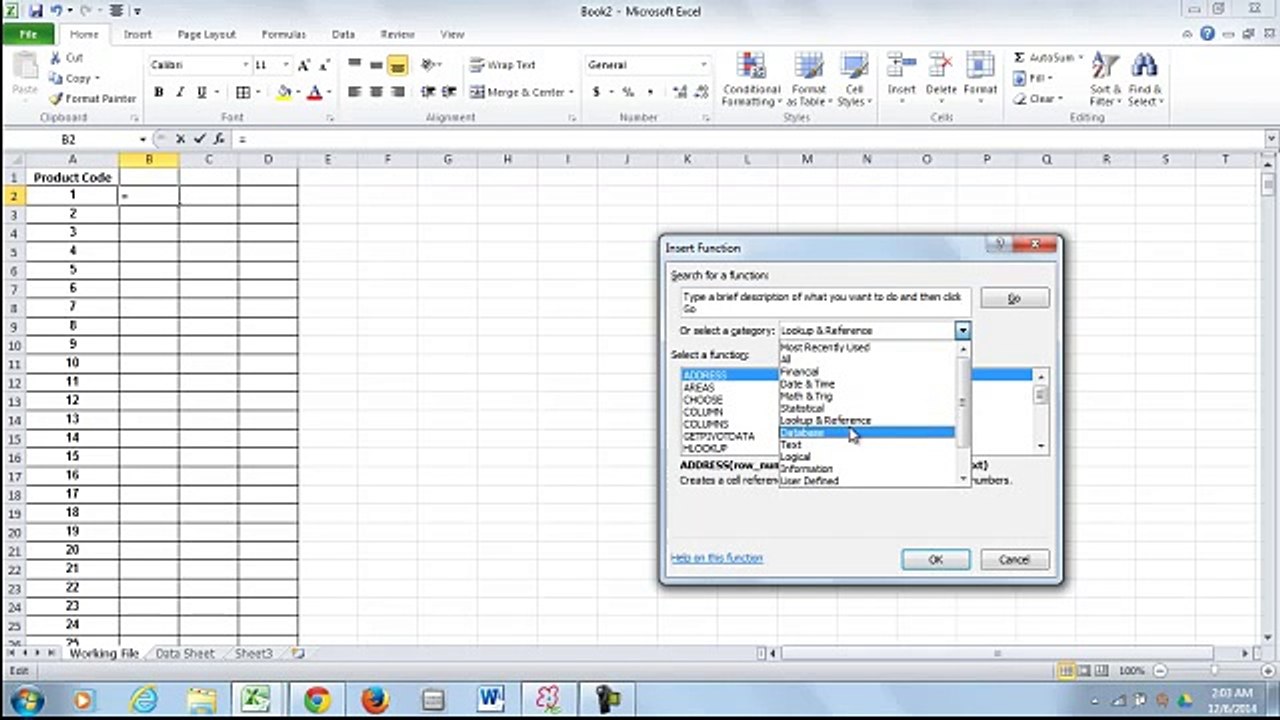Click the Insert Worksheet tab icon
Image resolution: width=1280 pixels, height=720 pixels.
[x=297, y=653]
